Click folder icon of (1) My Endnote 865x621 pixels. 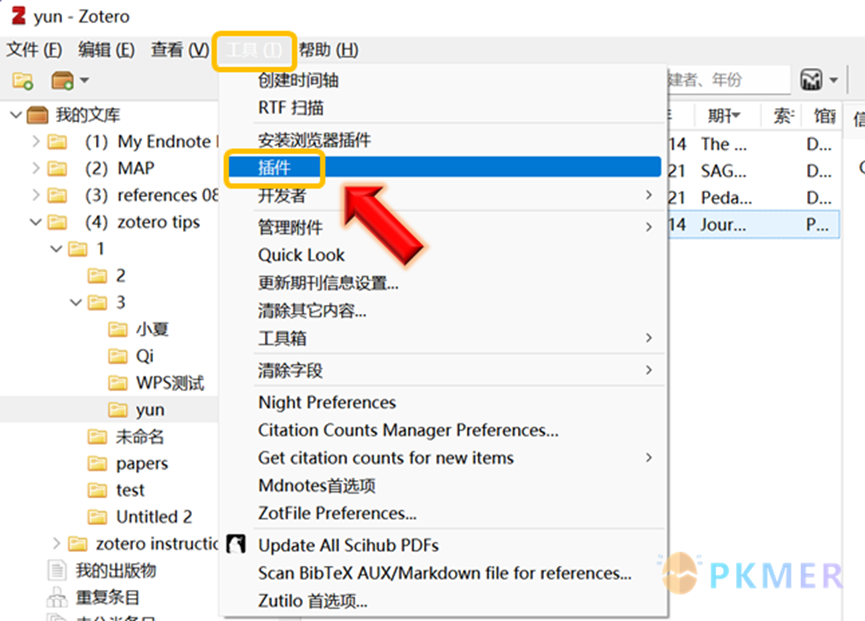pyautogui.click(x=57, y=142)
